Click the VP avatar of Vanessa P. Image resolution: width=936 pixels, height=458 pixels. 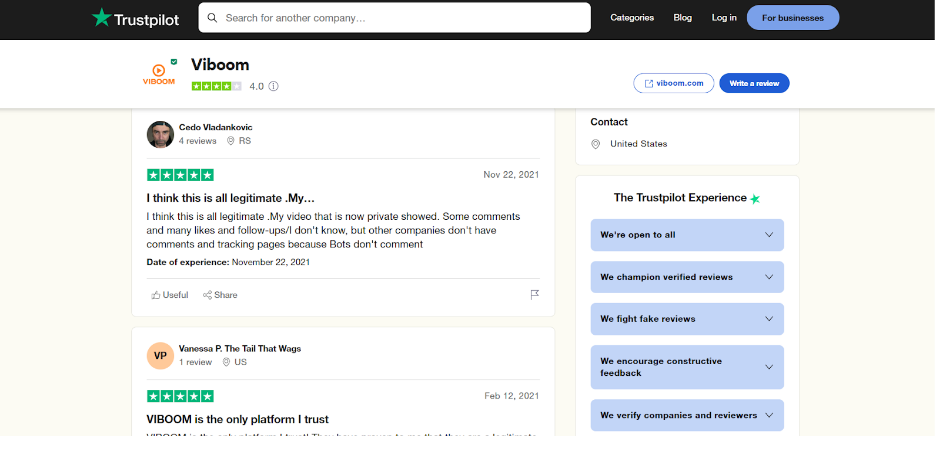pyautogui.click(x=160, y=355)
